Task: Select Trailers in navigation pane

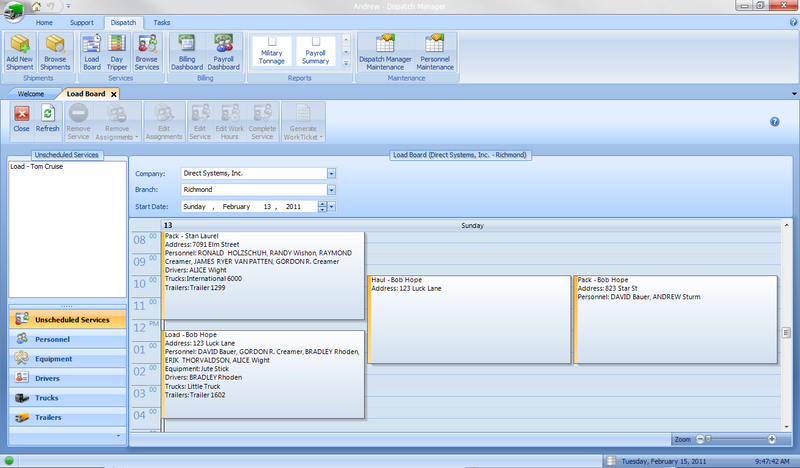Action: pos(67,417)
